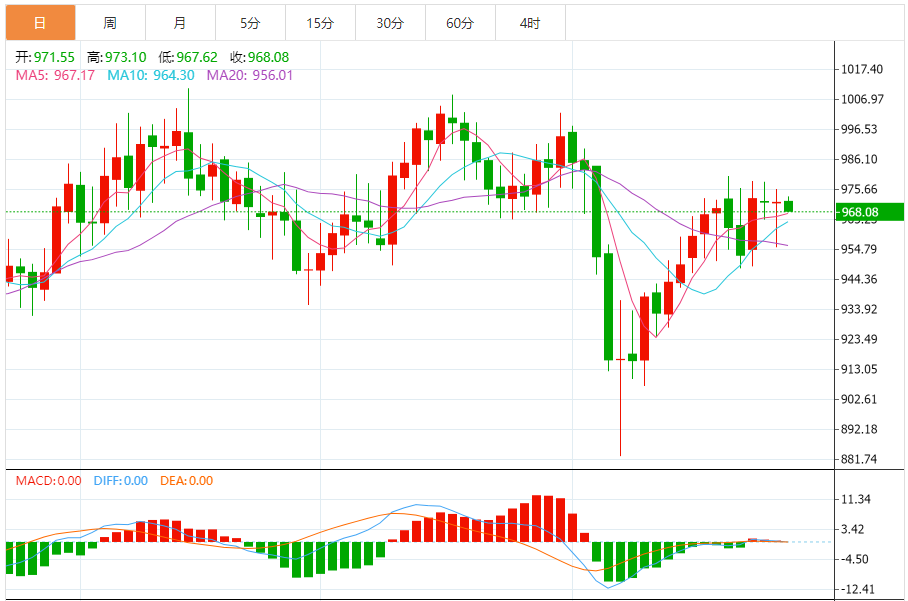Click the 1017.40 price axis label

tap(862, 69)
